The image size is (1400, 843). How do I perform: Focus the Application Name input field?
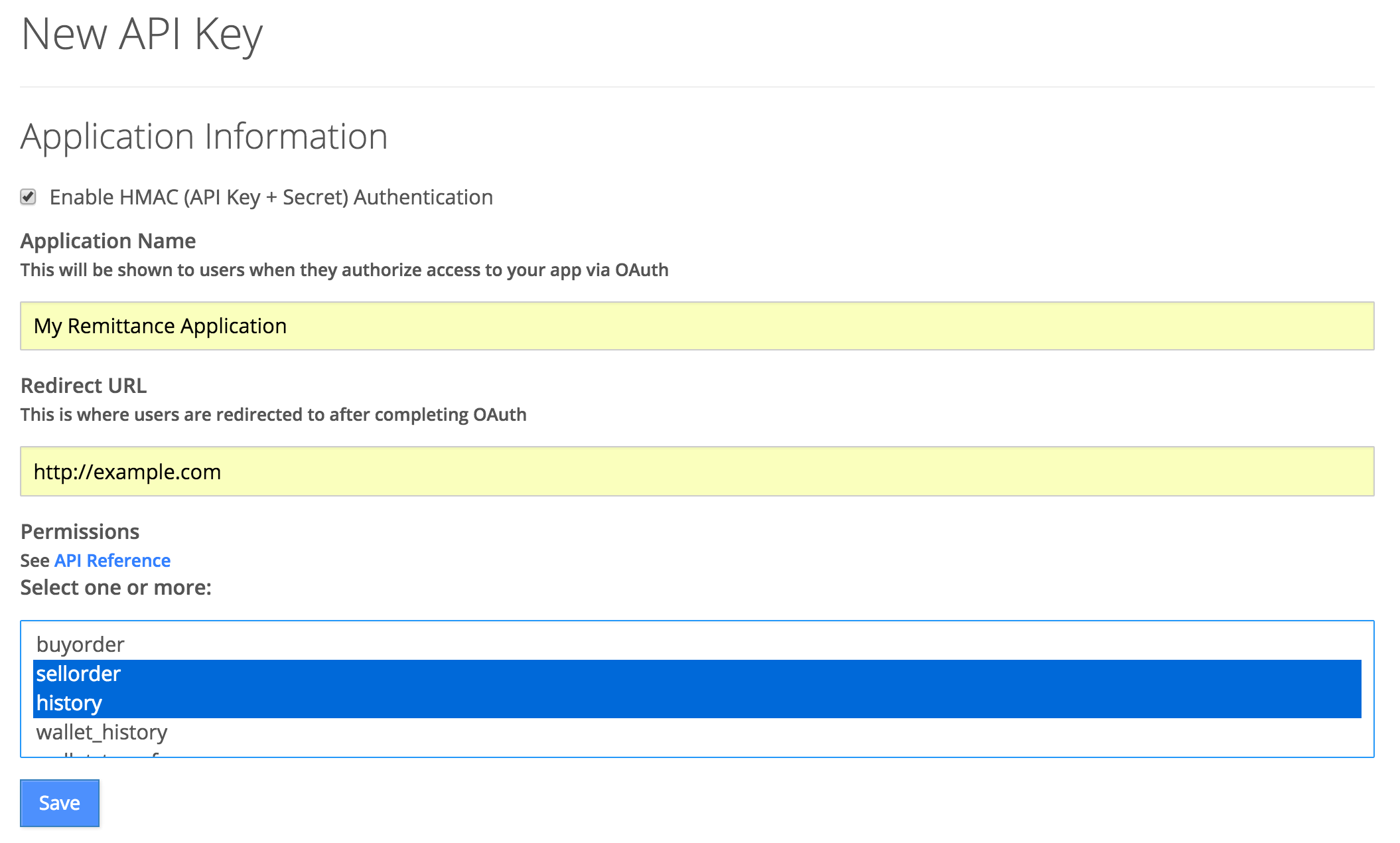(x=697, y=326)
